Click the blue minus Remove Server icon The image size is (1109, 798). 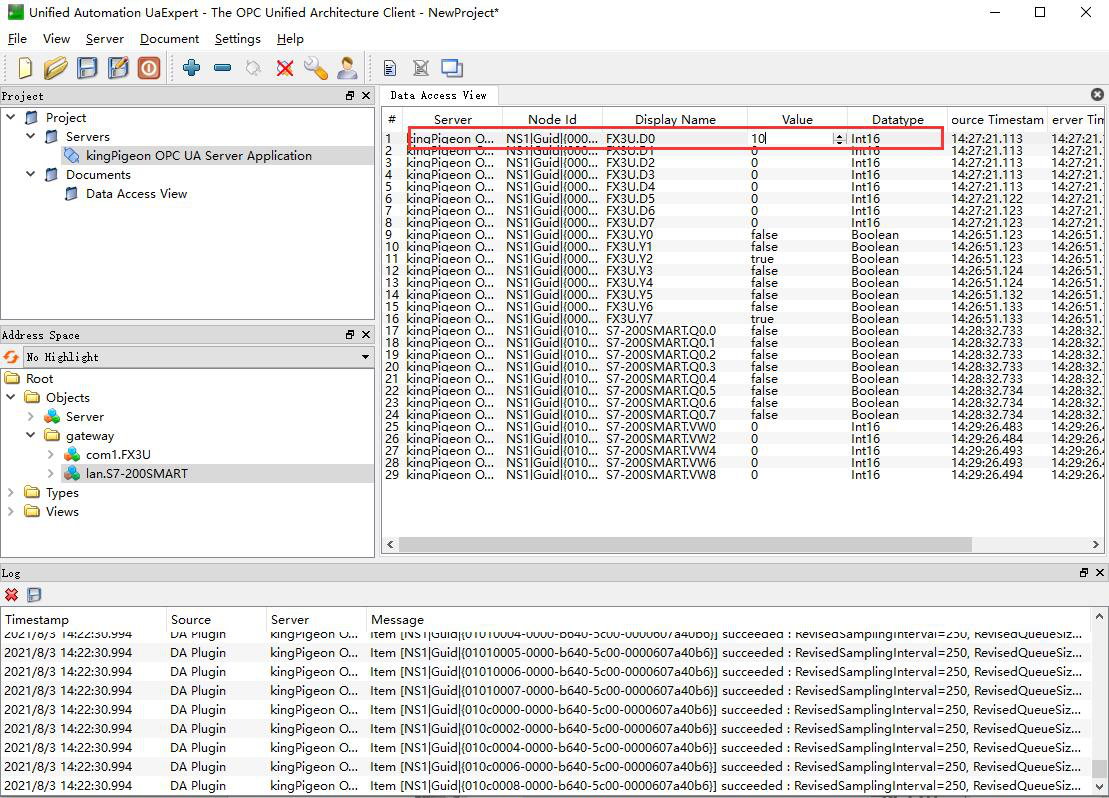[x=222, y=68]
